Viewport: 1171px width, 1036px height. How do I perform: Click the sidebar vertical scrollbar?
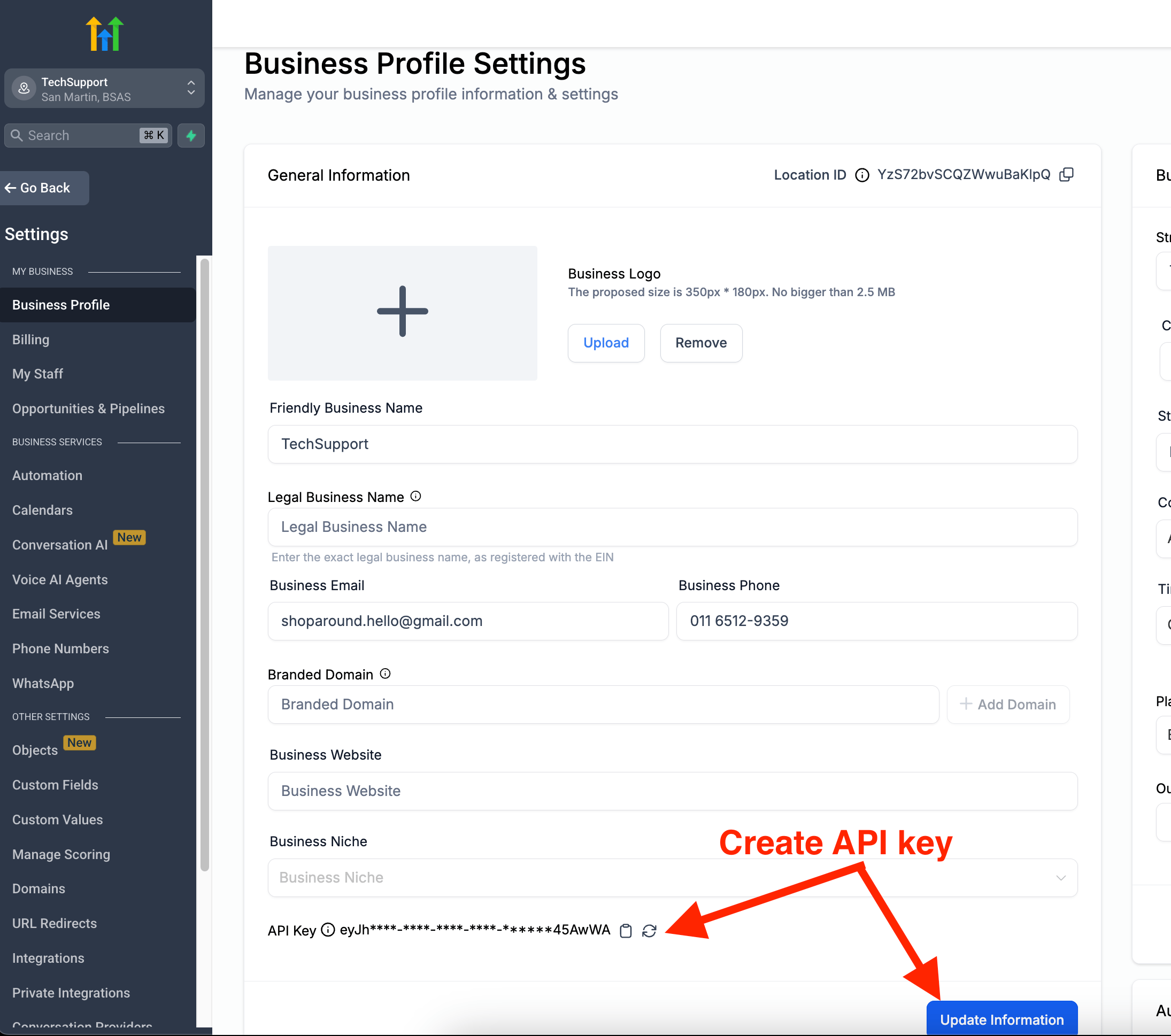coord(204,565)
